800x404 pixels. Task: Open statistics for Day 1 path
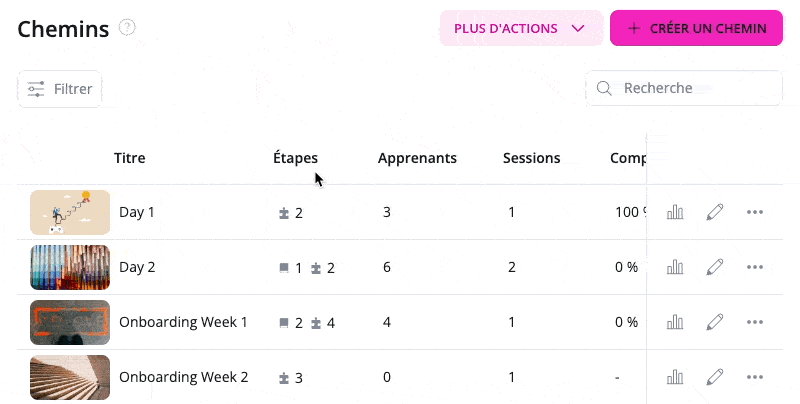[675, 212]
